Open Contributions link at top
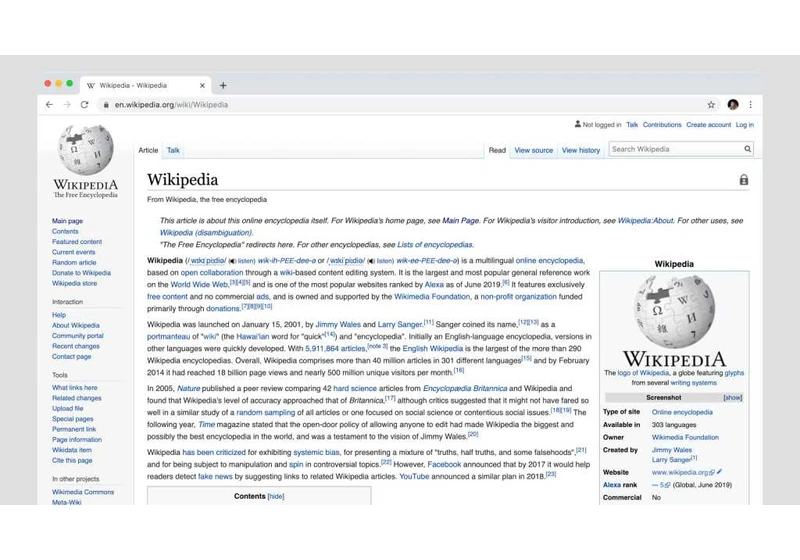800x560 pixels. (662, 124)
